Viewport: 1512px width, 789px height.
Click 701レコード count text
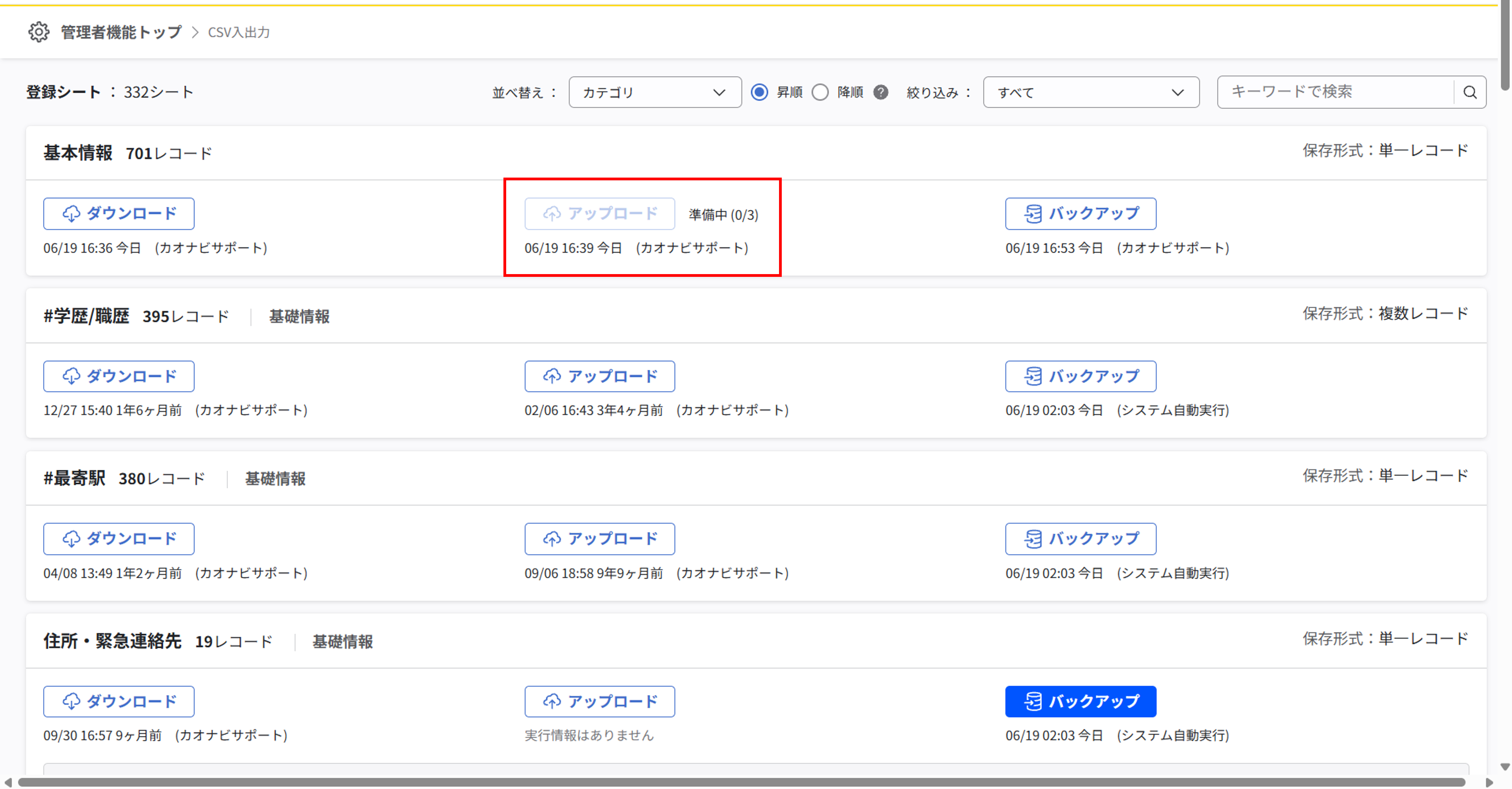pos(168,154)
